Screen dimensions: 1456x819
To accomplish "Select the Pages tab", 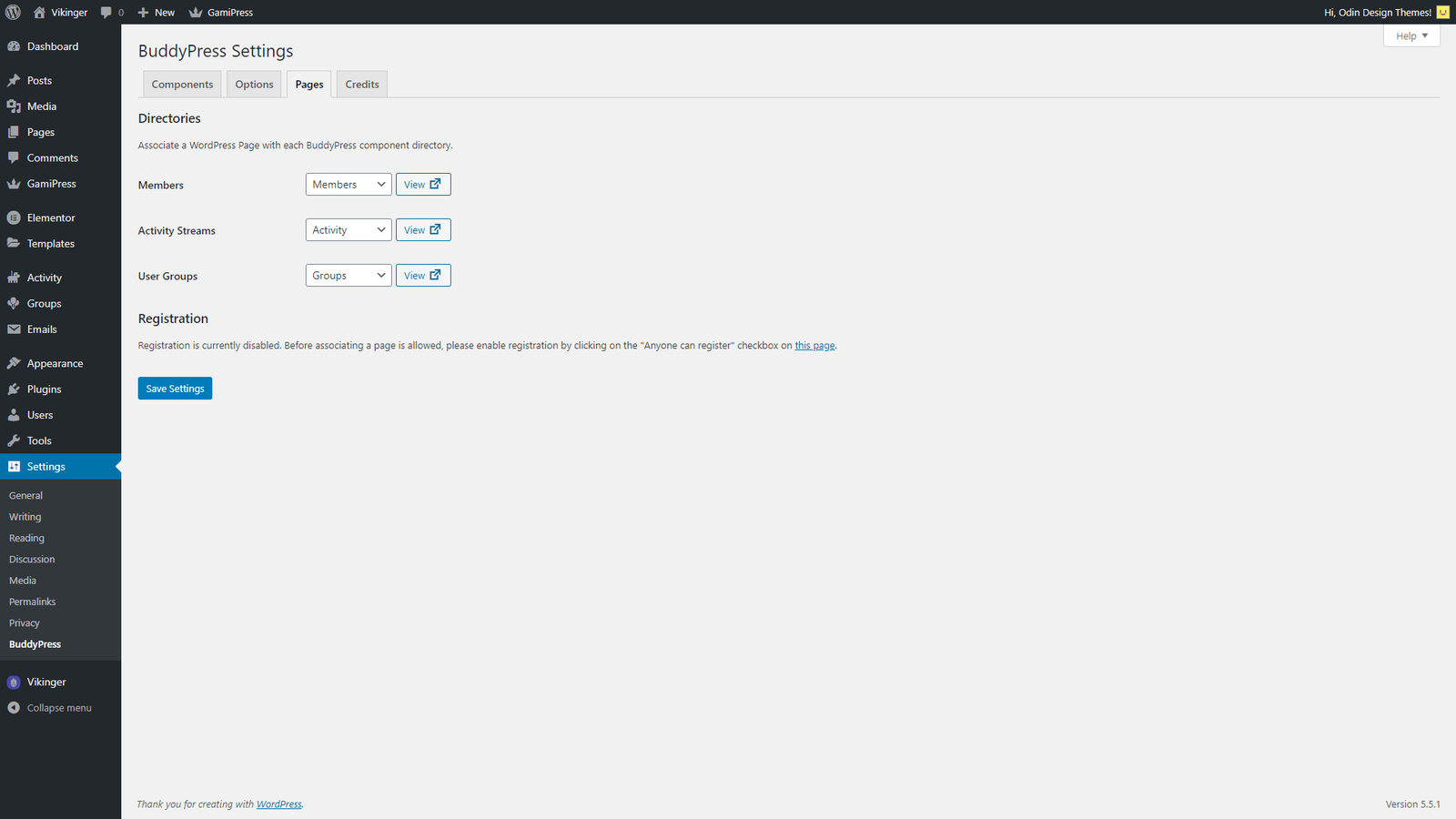I will tap(309, 84).
